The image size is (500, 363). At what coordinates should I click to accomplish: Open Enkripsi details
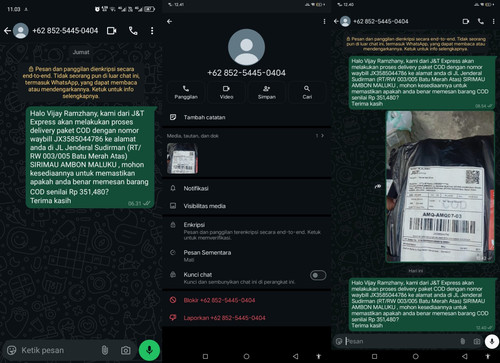tap(246, 231)
